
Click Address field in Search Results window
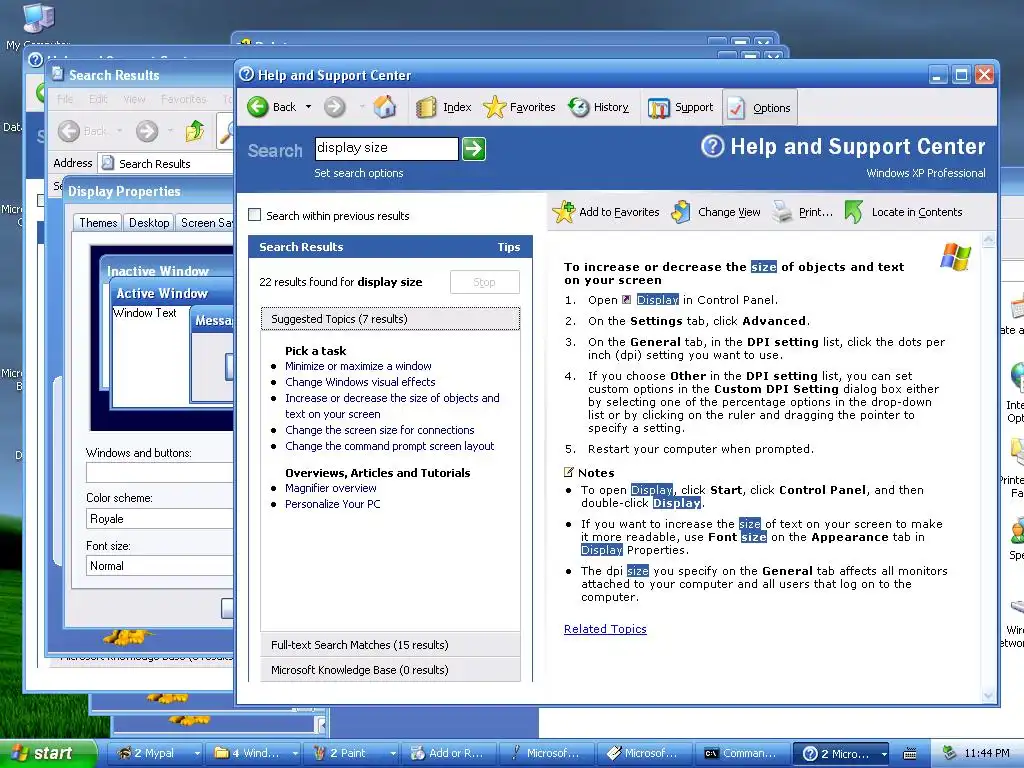pos(166,163)
